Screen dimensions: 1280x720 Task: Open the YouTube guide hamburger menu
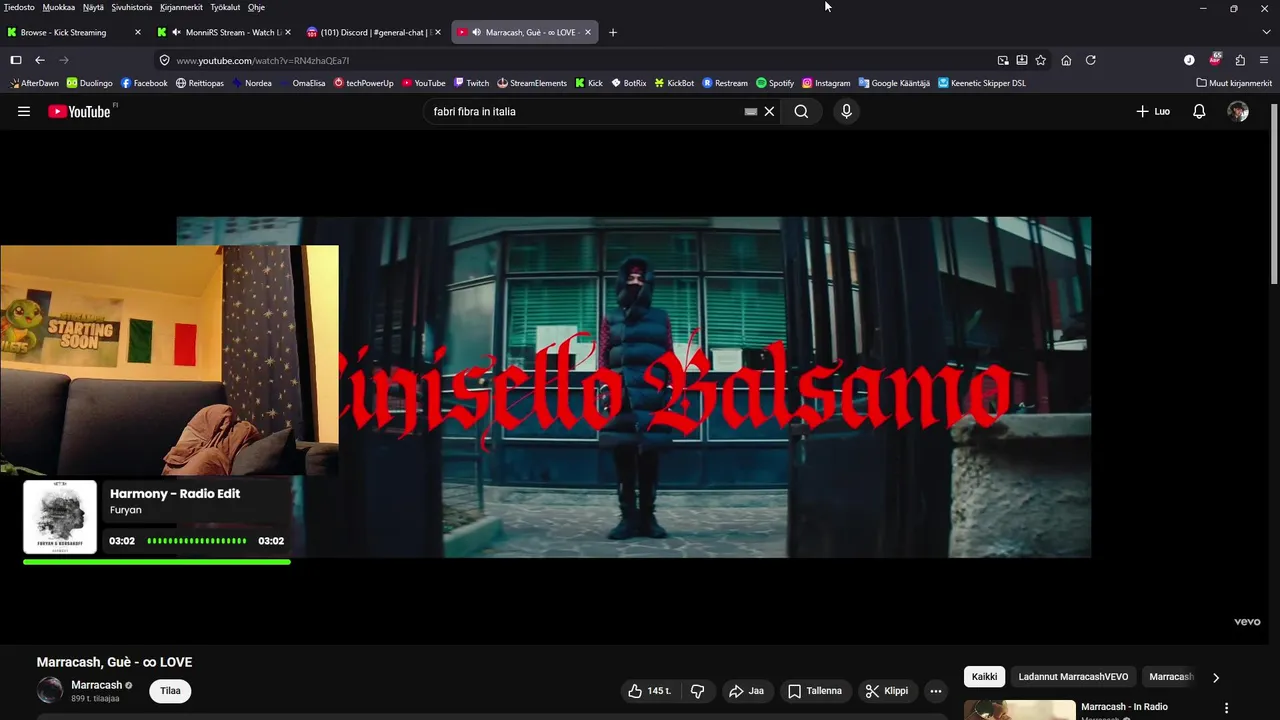click(24, 112)
